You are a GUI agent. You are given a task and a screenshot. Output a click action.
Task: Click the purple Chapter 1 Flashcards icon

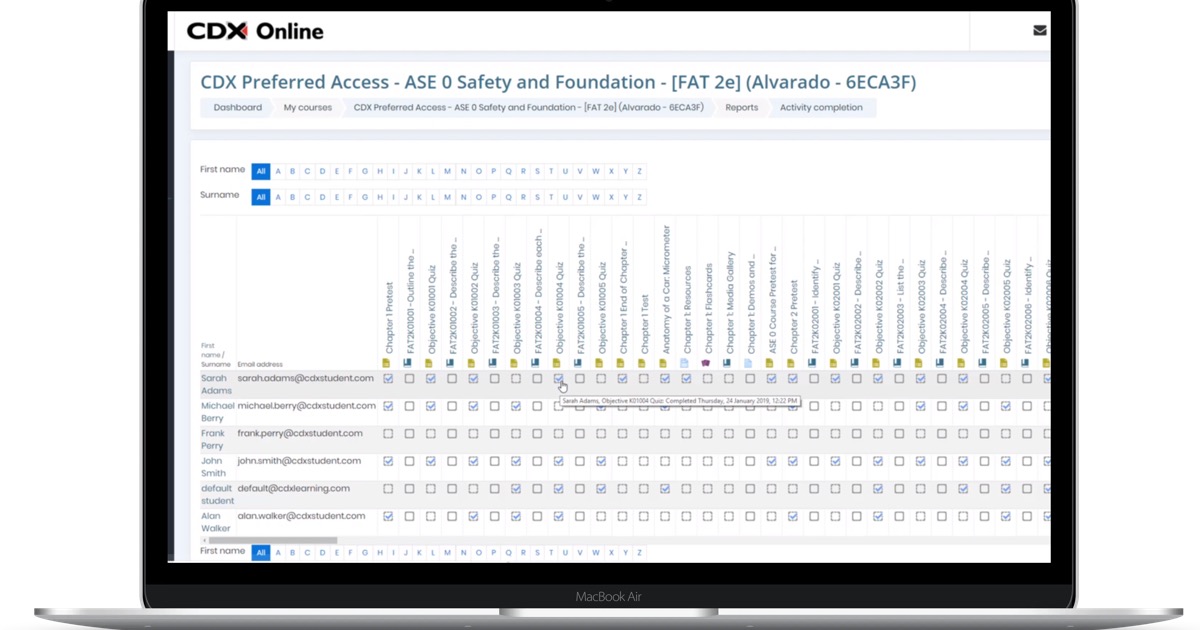pyautogui.click(x=706, y=363)
